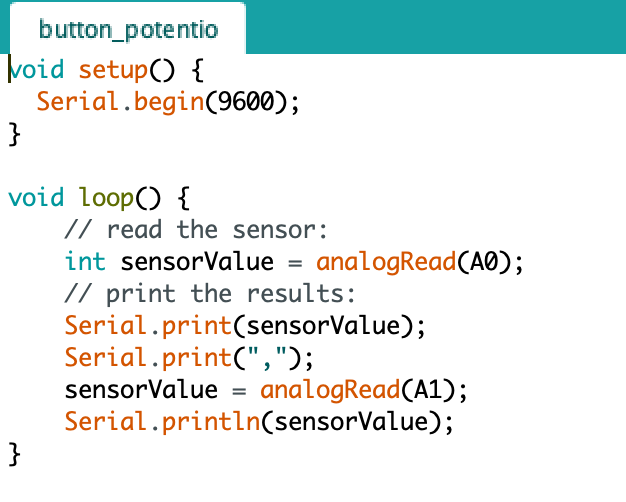Click the int type keyword
This screenshot has width=626, height=502.
pos(85,262)
